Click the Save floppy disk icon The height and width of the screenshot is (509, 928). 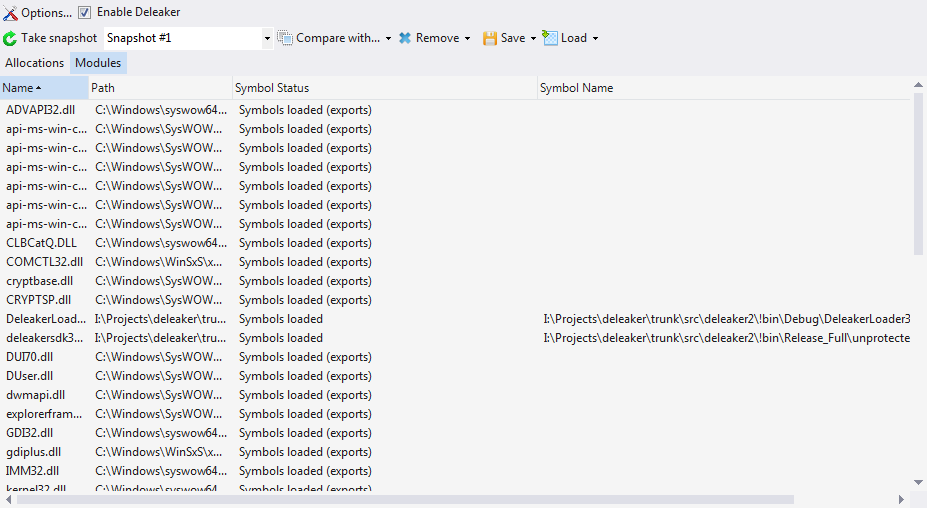coord(490,38)
